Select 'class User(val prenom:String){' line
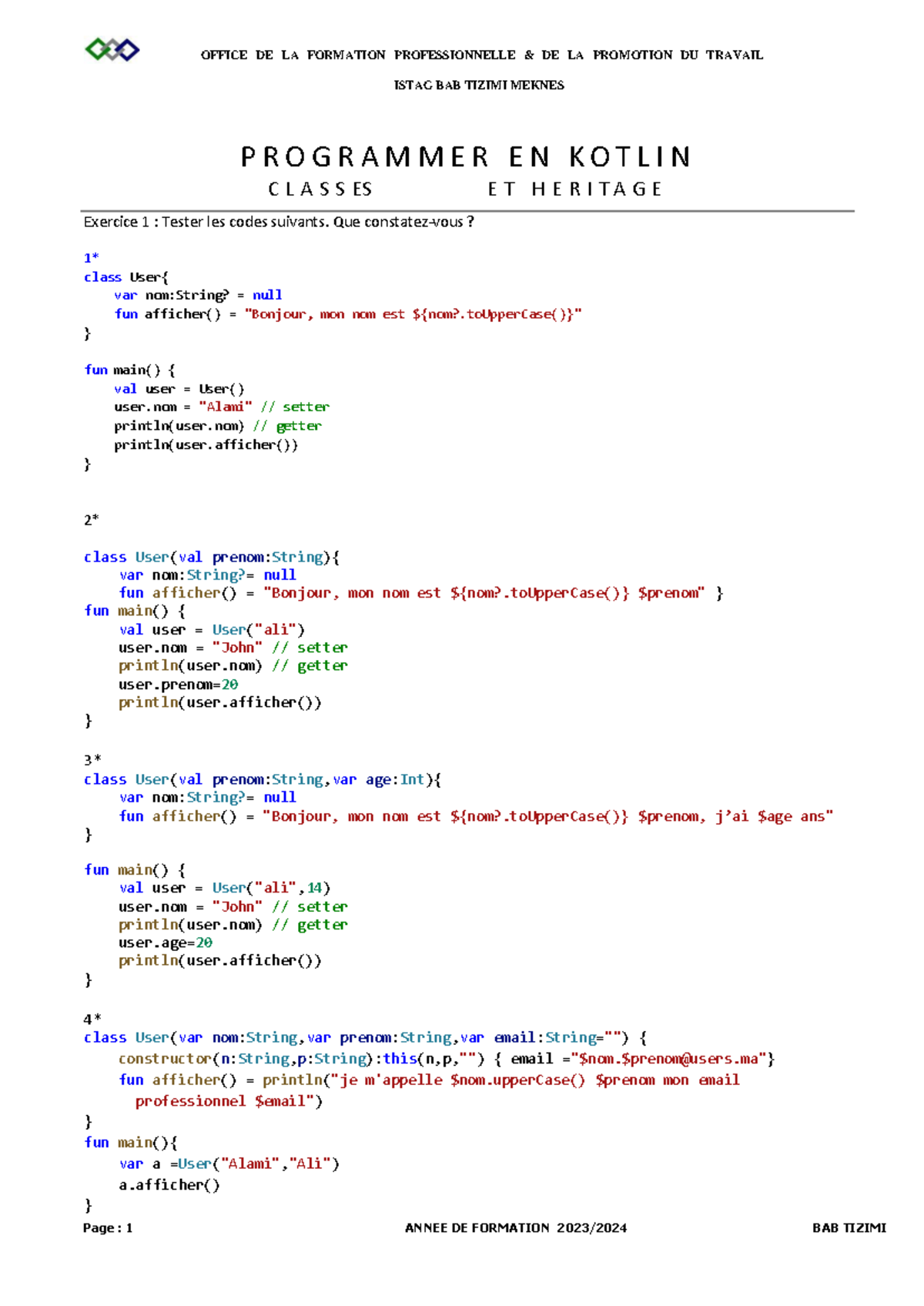Viewport: 924px width, 1306px height. coord(212,557)
